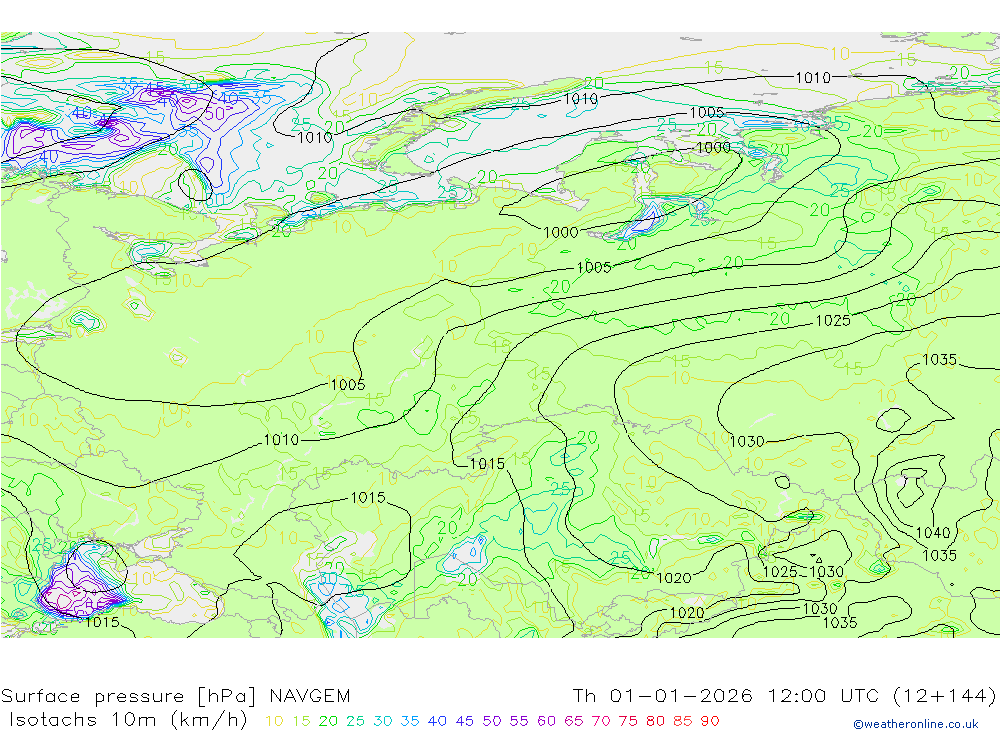1000x733 pixels.
Task: Click the 'Th 01-01-2026' date text
Action: (x=663, y=695)
